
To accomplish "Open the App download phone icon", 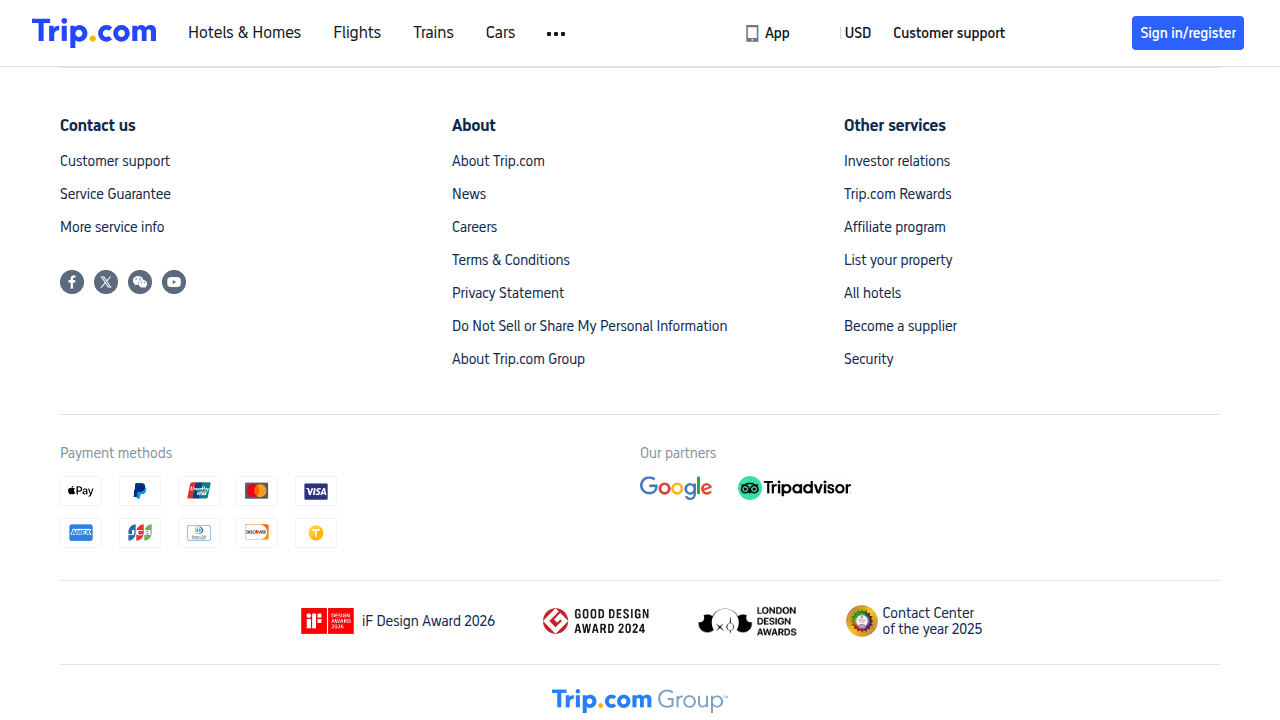I will click(752, 33).
